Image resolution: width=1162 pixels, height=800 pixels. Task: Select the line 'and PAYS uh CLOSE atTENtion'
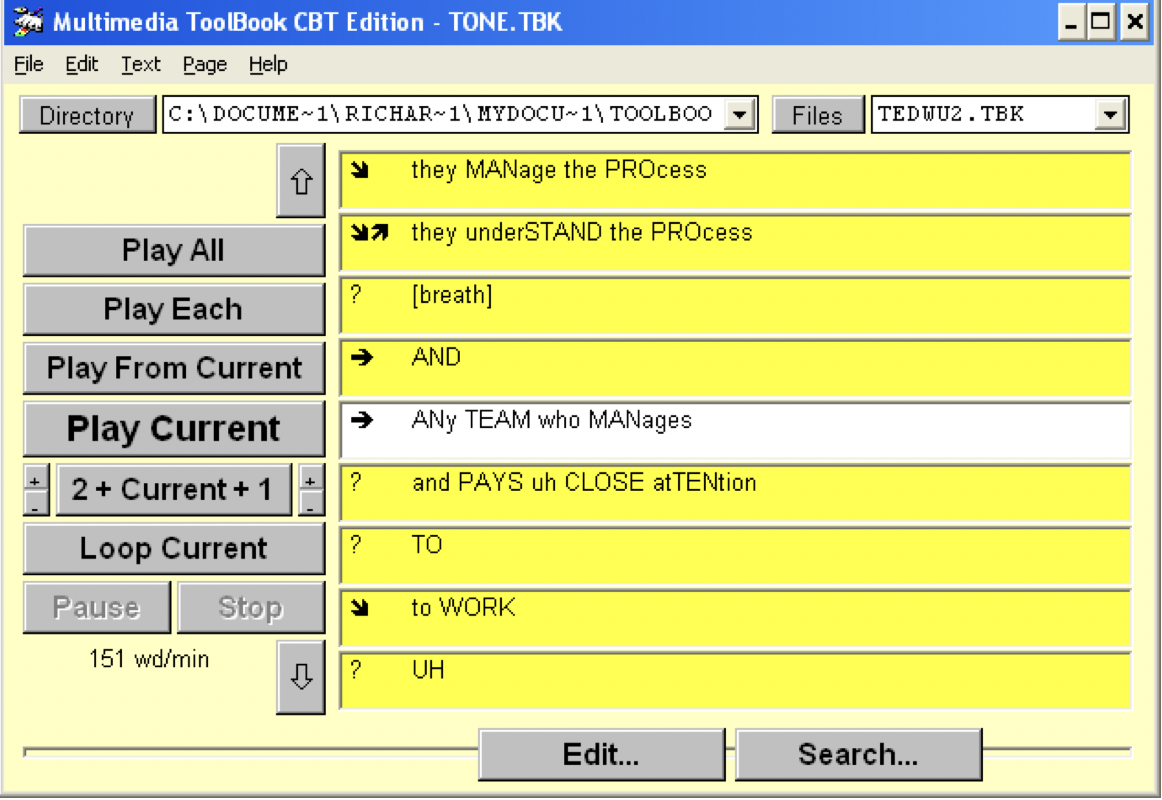pyautogui.click(x=735, y=493)
